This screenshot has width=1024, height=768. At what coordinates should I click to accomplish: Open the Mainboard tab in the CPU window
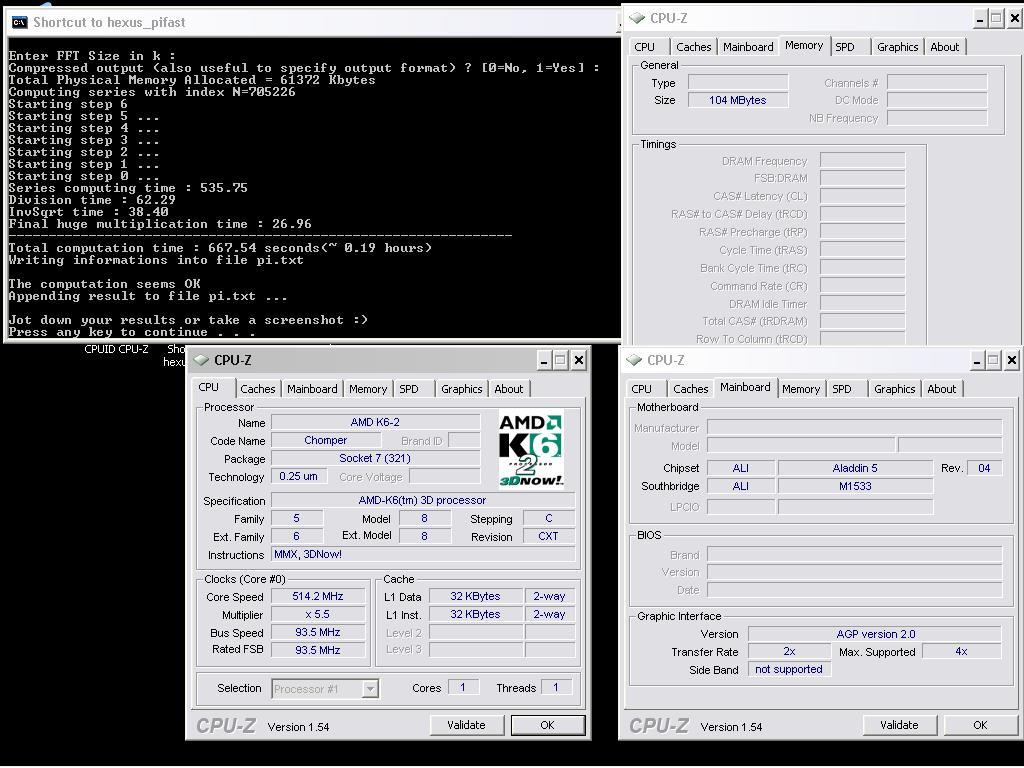tap(312, 389)
